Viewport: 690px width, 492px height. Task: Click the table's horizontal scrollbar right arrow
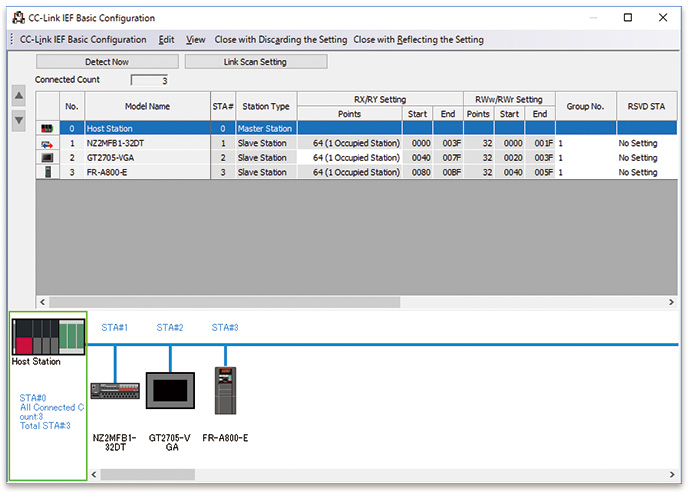[x=671, y=301]
